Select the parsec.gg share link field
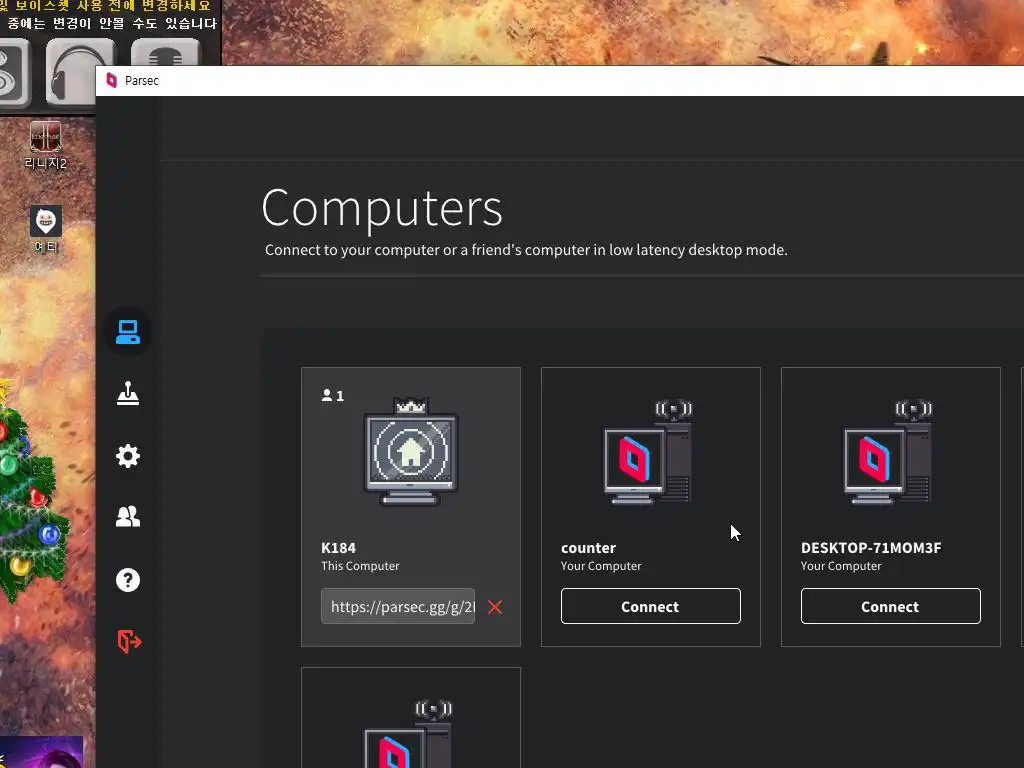 [x=398, y=607]
